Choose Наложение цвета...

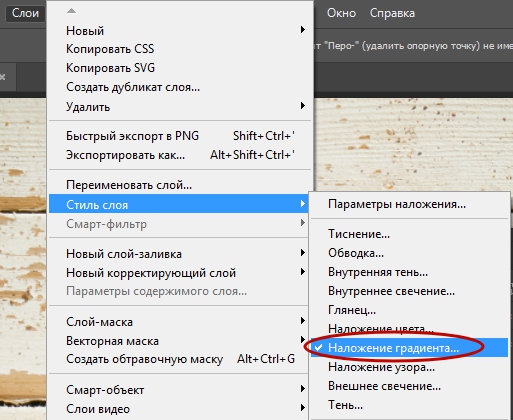click(409, 329)
